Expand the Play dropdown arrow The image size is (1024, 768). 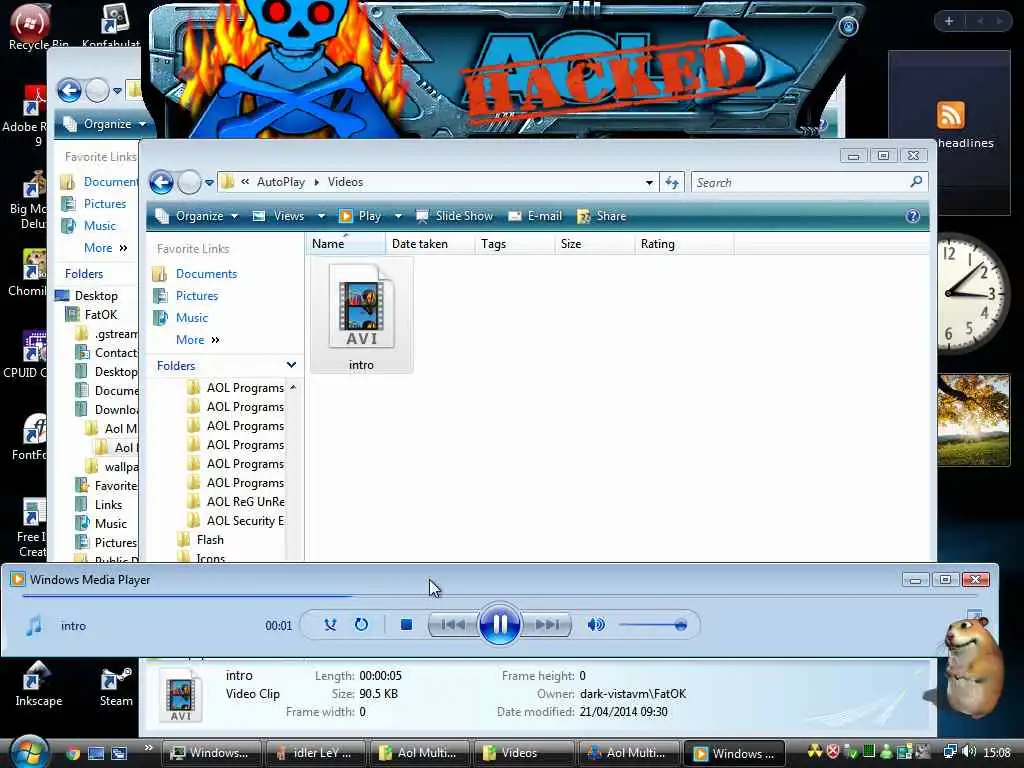click(398, 216)
